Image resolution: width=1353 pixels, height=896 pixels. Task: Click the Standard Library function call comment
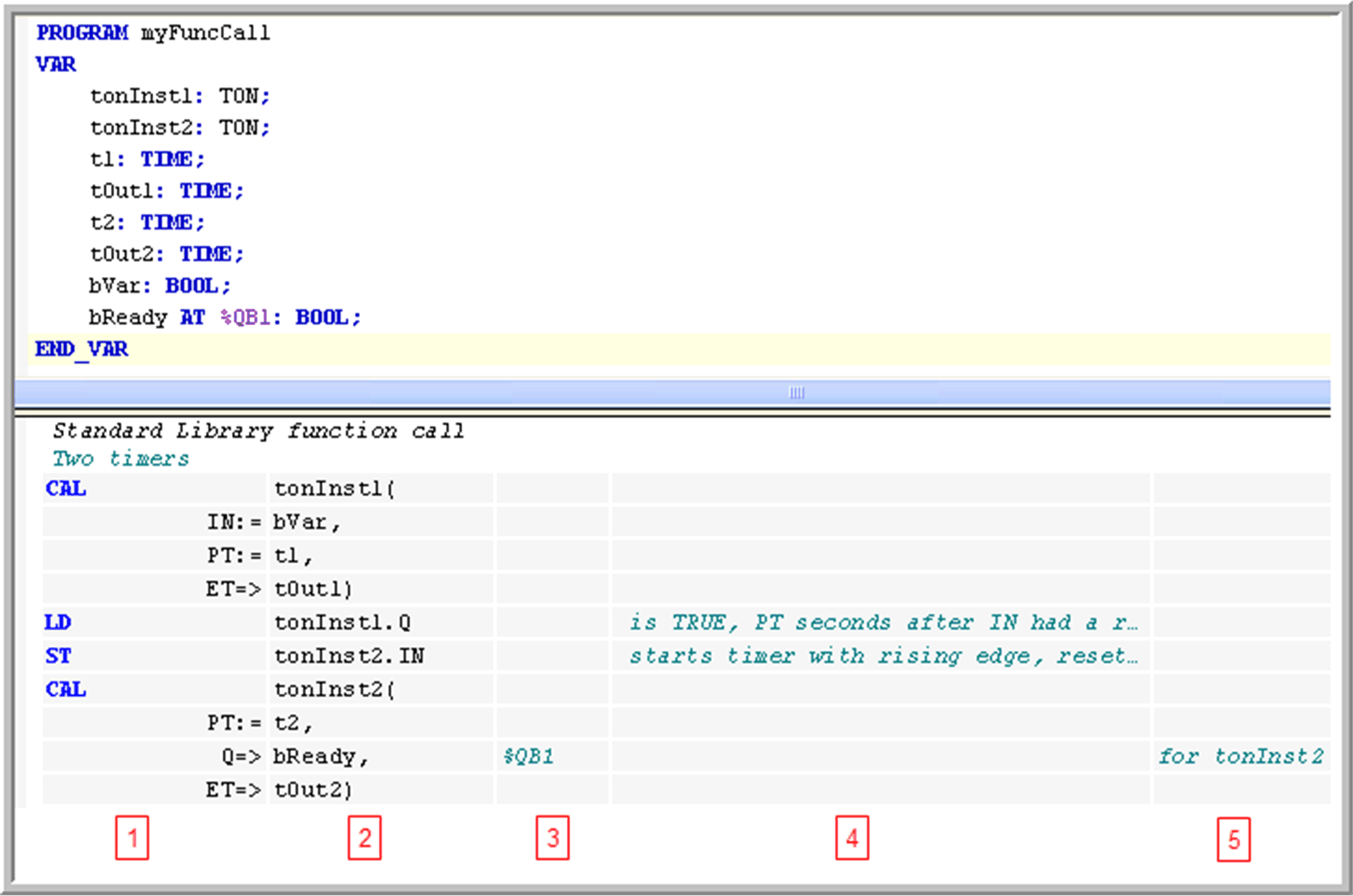coord(257,430)
